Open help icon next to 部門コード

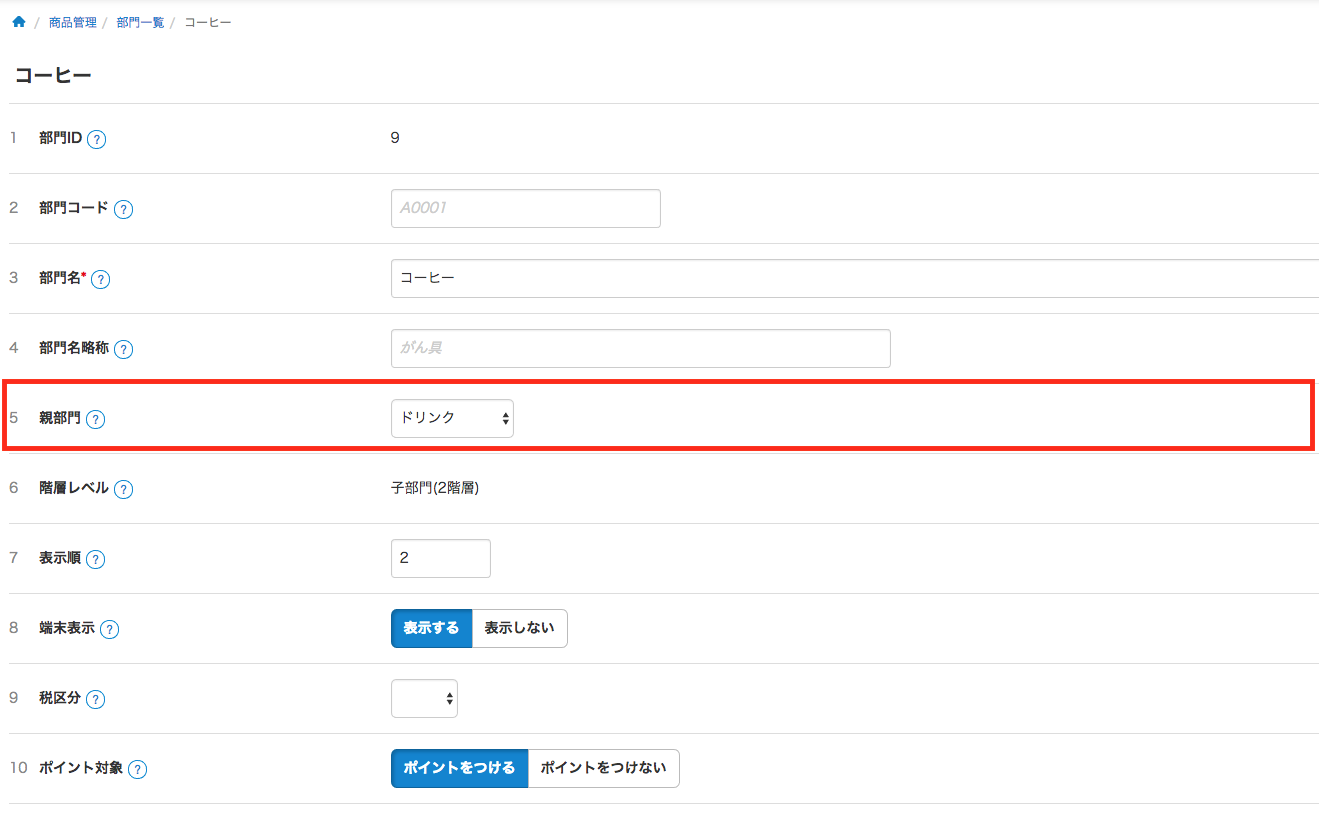tap(123, 209)
